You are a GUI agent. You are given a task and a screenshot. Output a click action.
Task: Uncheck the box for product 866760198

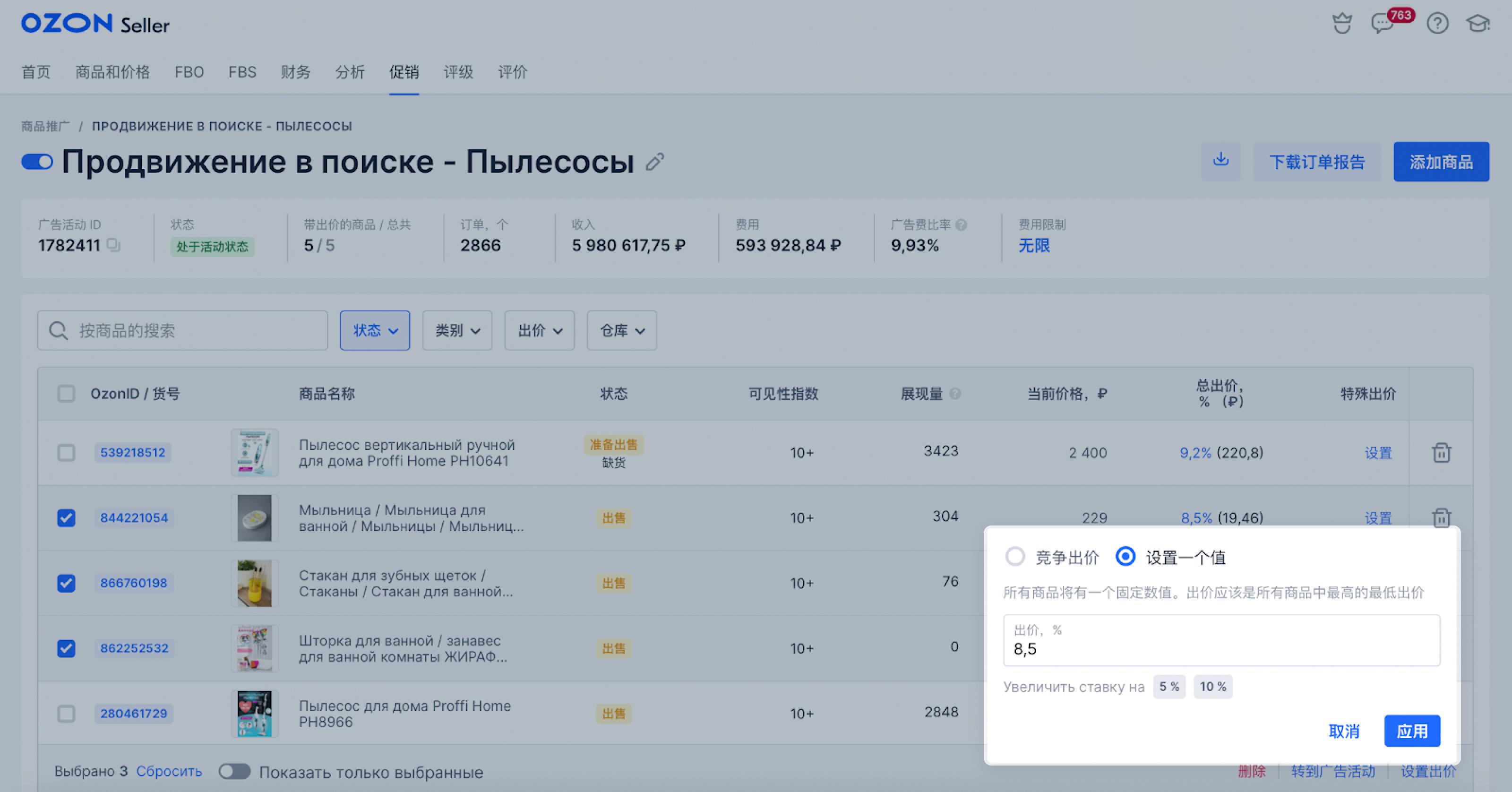point(66,582)
